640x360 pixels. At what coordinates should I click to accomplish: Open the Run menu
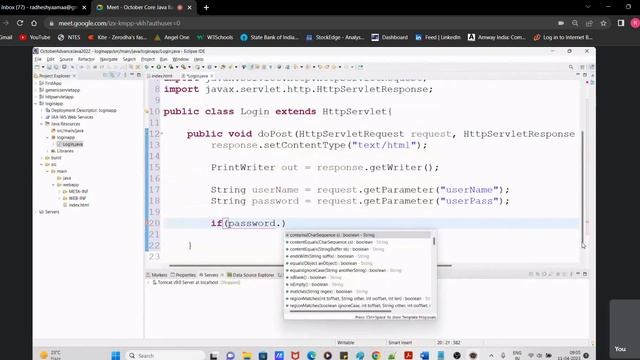(x=163, y=59)
